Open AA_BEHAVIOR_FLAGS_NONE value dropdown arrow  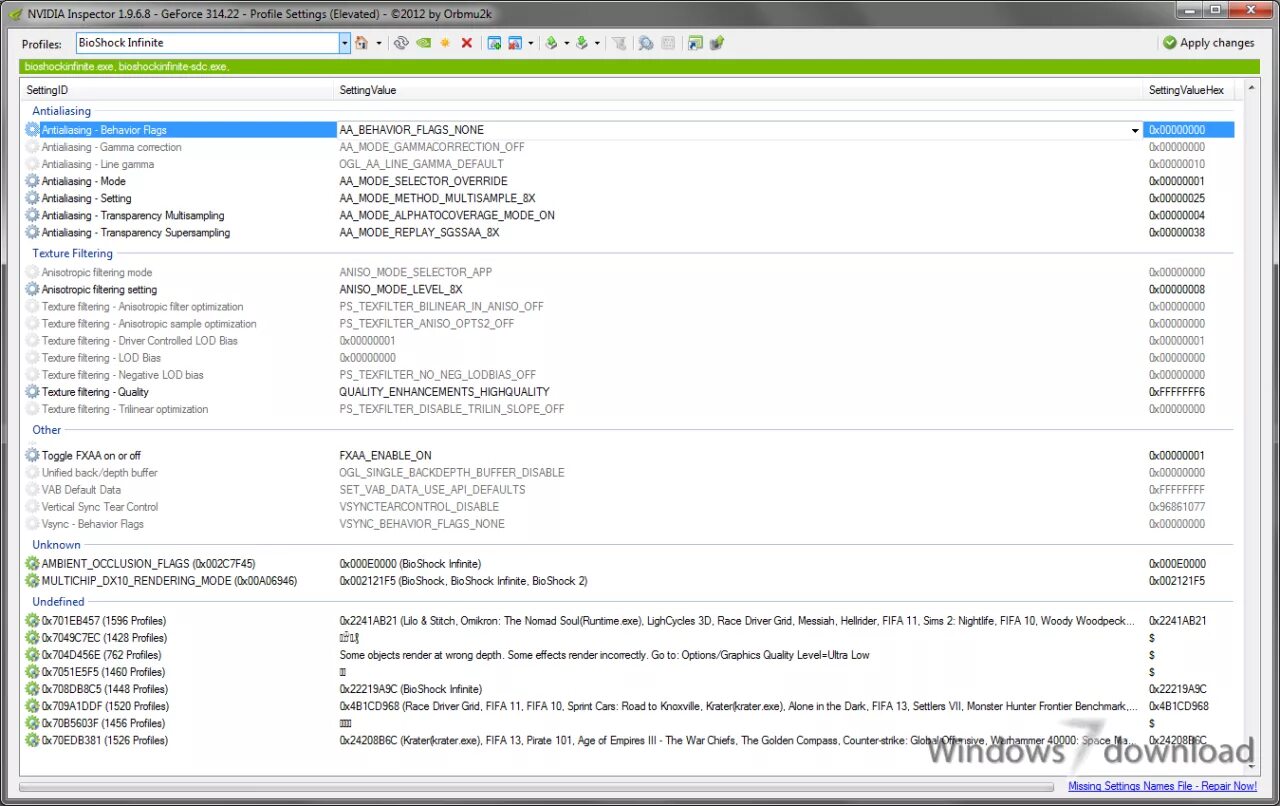pos(1135,130)
